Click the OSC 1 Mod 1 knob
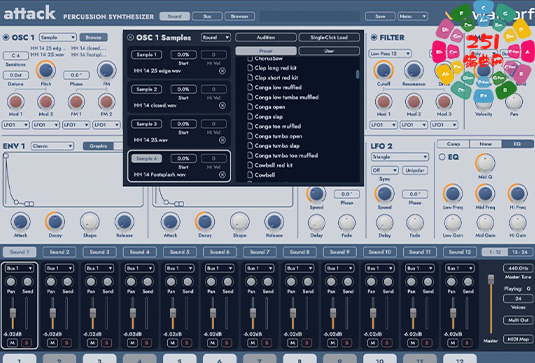 15,101
